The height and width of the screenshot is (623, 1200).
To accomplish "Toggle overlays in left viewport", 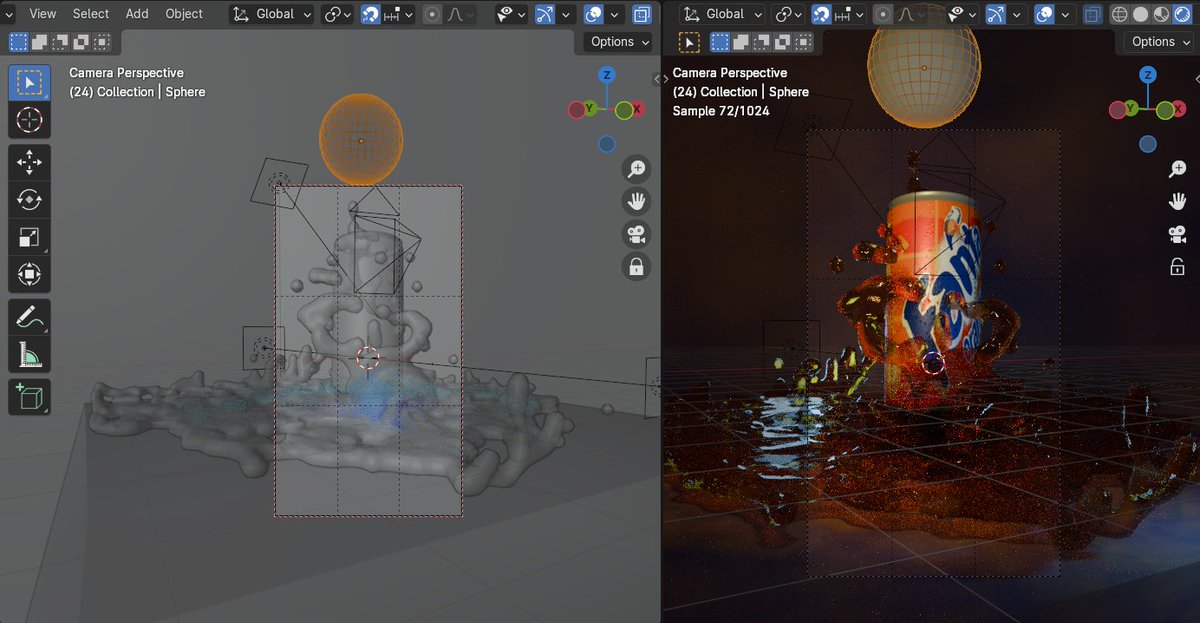I will [594, 14].
